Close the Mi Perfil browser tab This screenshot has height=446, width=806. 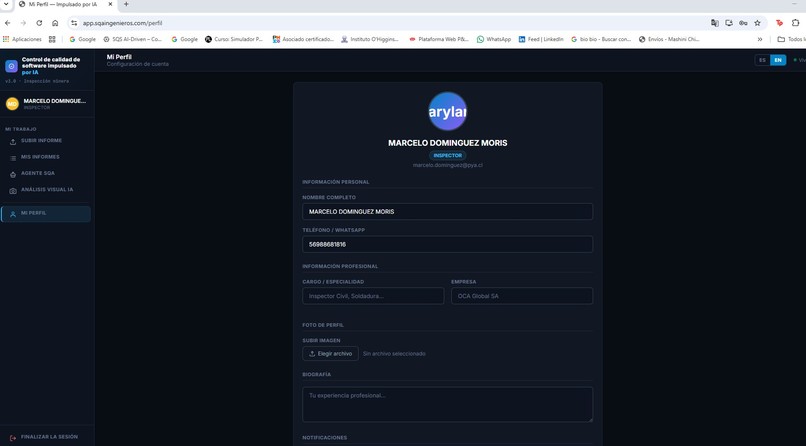click(110, 4)
